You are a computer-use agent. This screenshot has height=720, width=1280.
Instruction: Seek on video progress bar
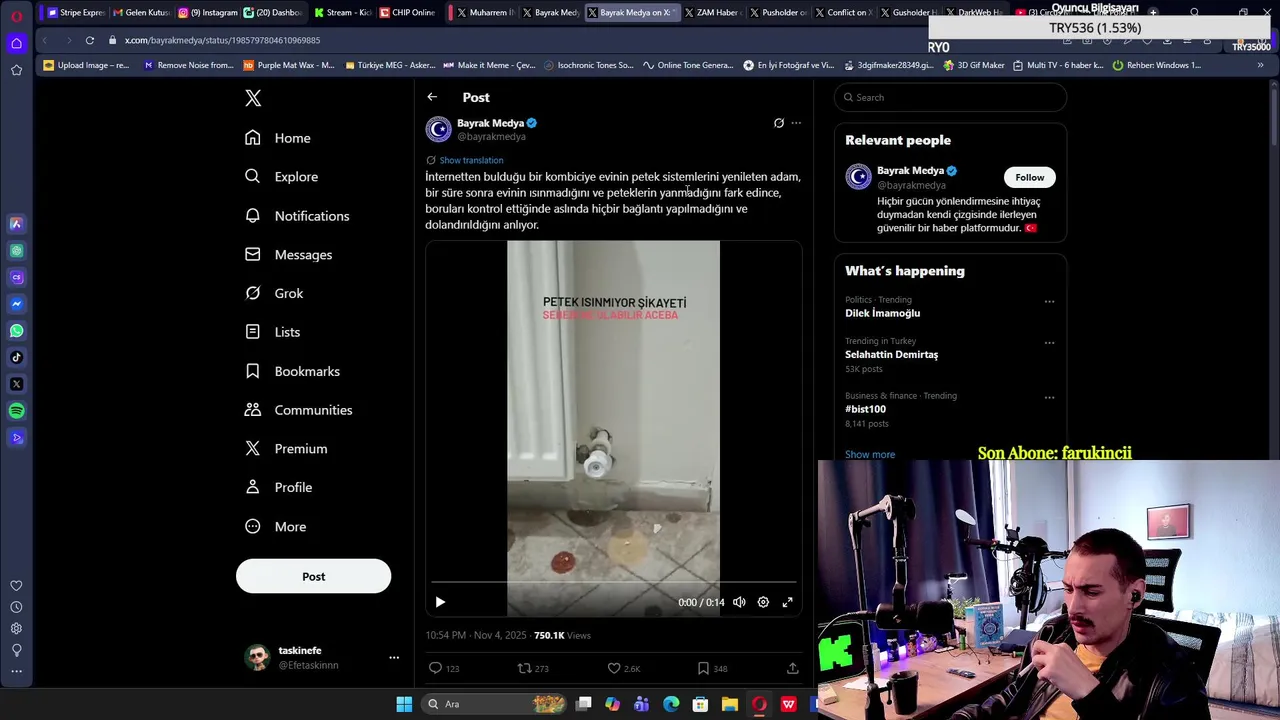613,581
